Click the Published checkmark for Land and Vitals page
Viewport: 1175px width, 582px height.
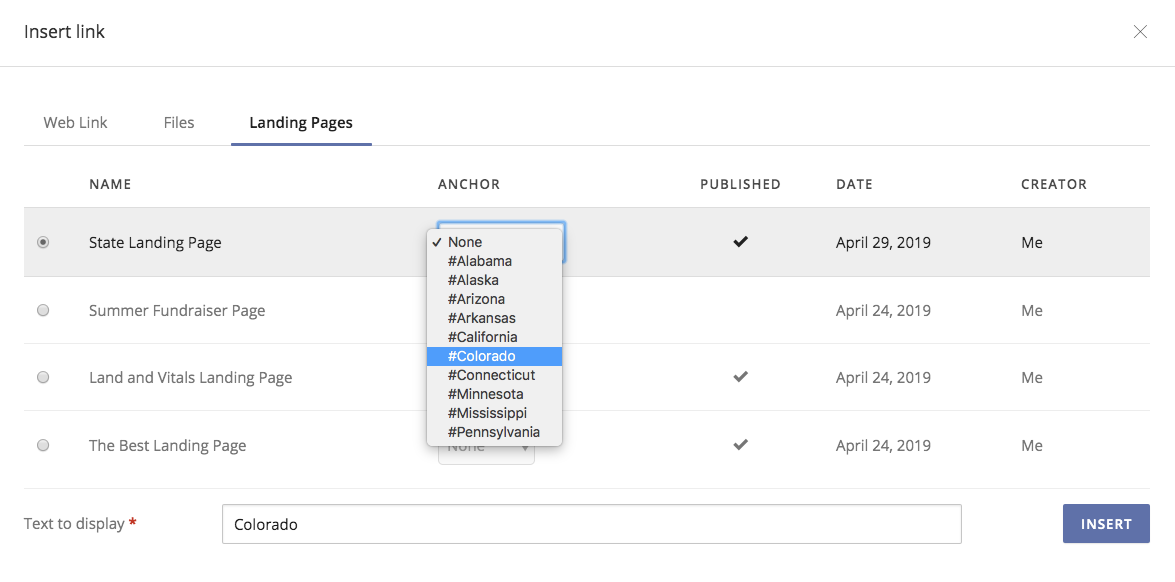coord(740,377)
